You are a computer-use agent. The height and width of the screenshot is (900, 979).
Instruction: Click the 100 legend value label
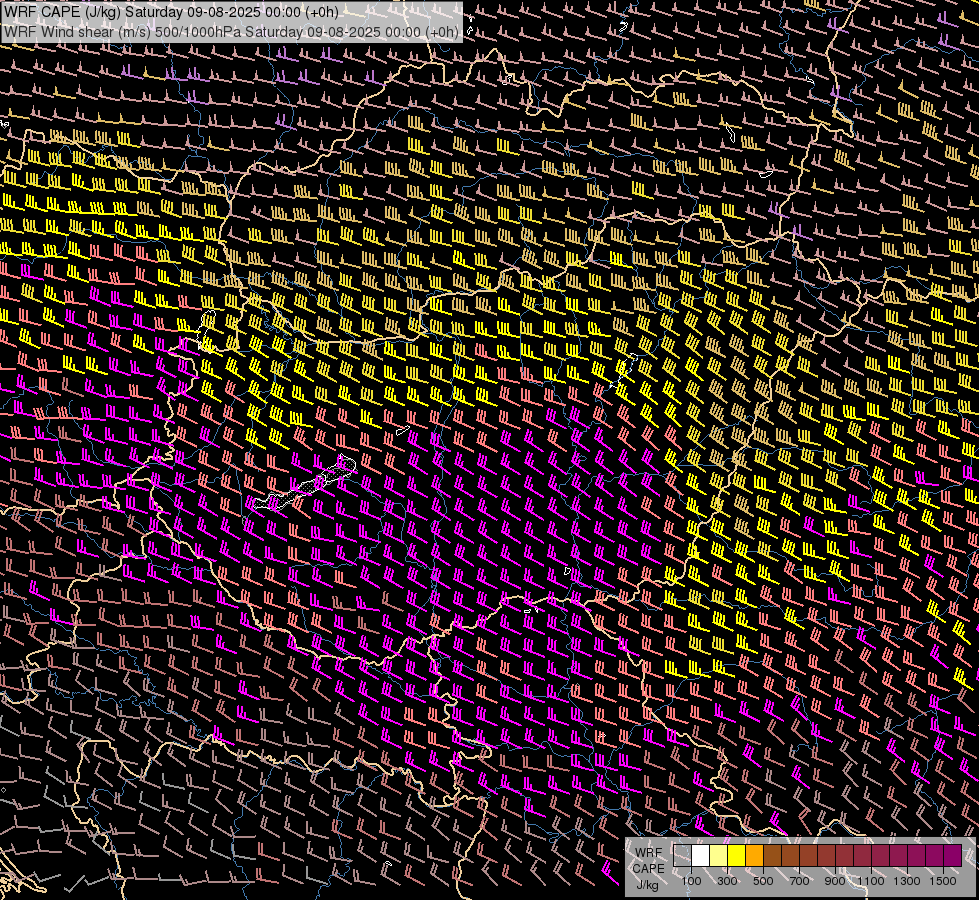click(691, 881)
